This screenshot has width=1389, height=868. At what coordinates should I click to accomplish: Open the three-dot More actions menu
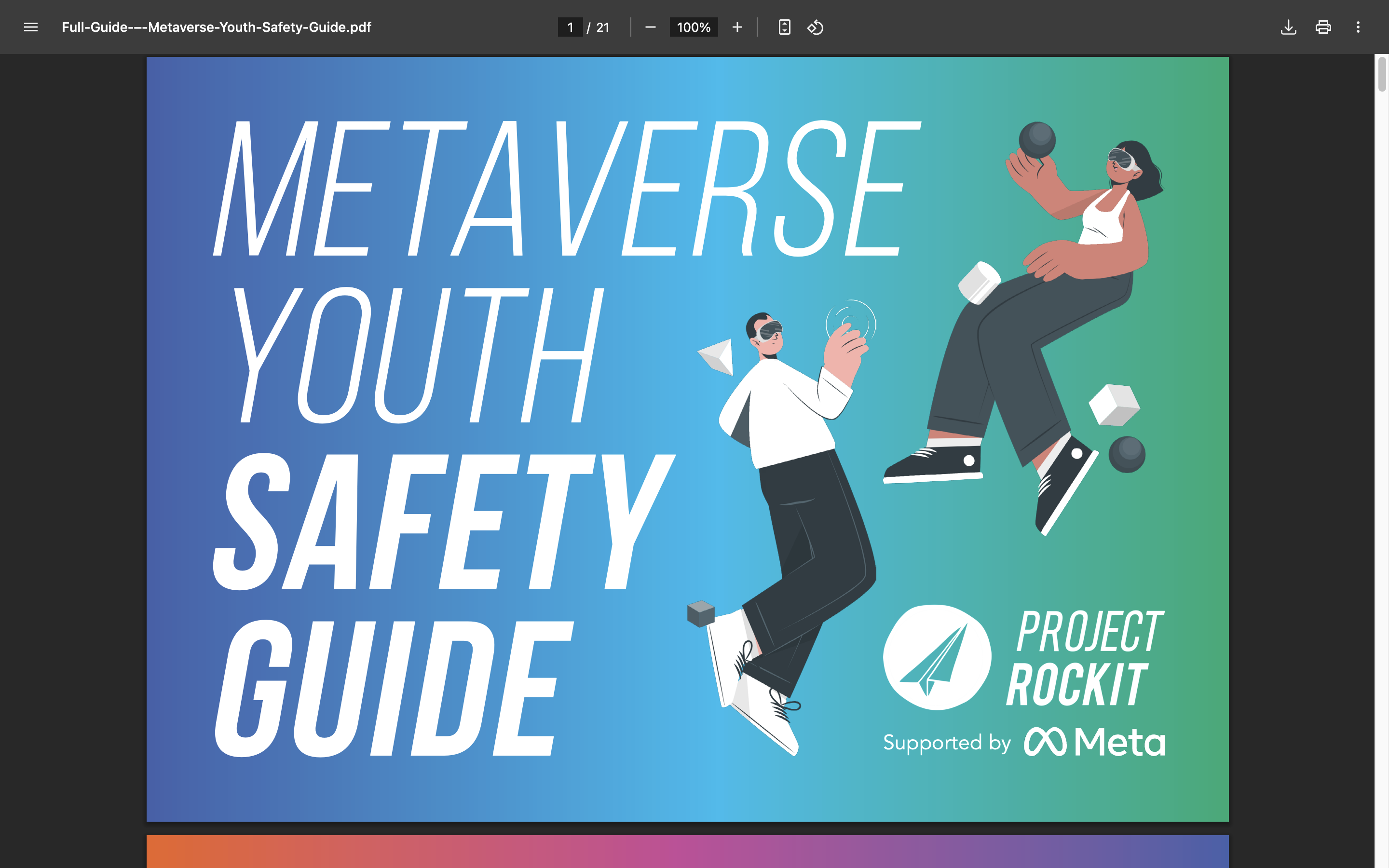[1358, 27]
